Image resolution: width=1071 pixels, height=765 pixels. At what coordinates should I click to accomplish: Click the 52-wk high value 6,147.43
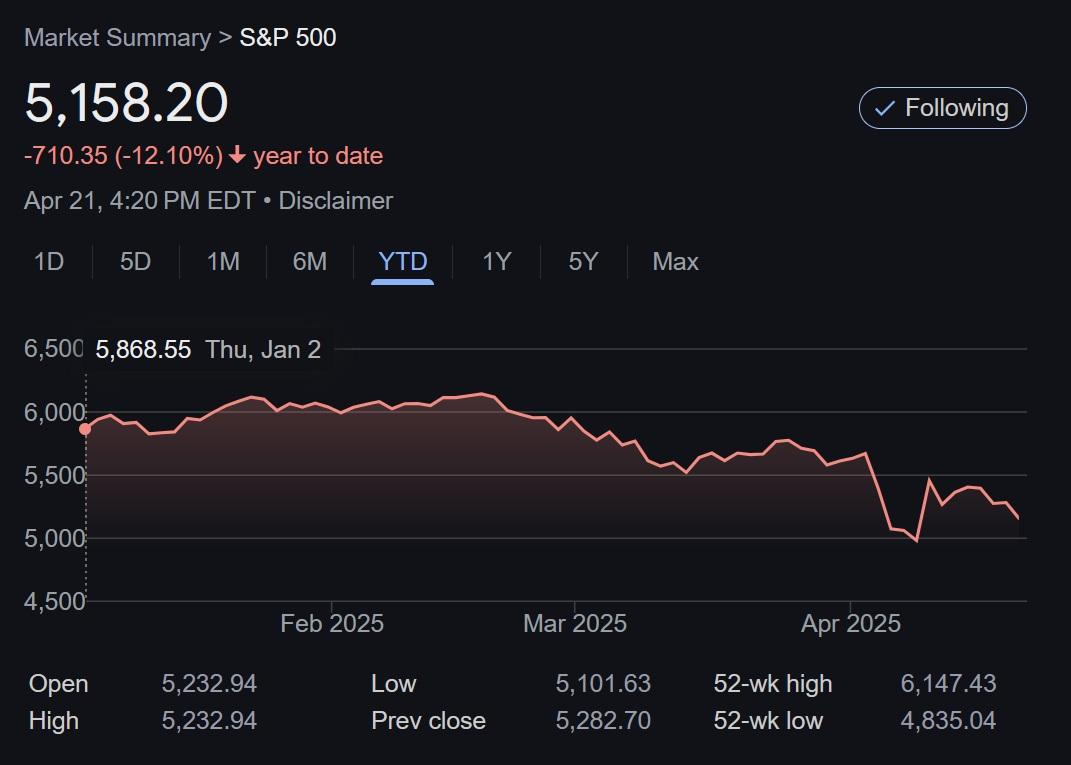(949, 684)
